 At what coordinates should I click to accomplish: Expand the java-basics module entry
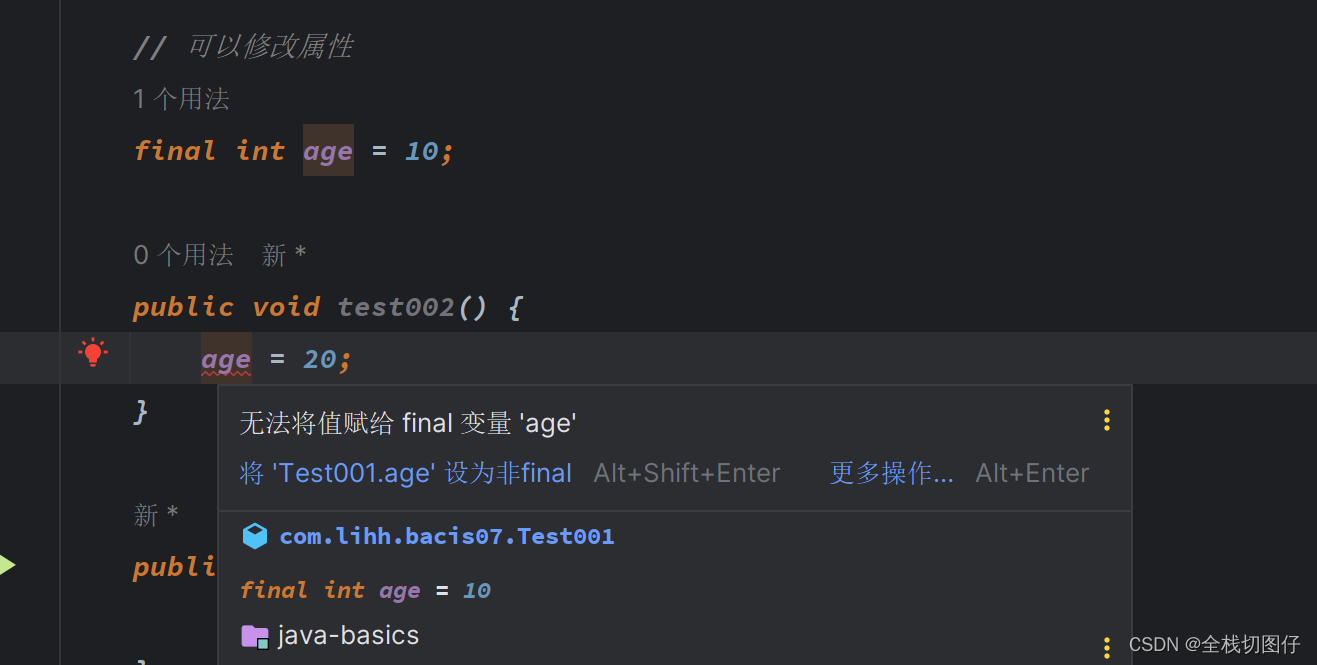(x=349, y=635)
